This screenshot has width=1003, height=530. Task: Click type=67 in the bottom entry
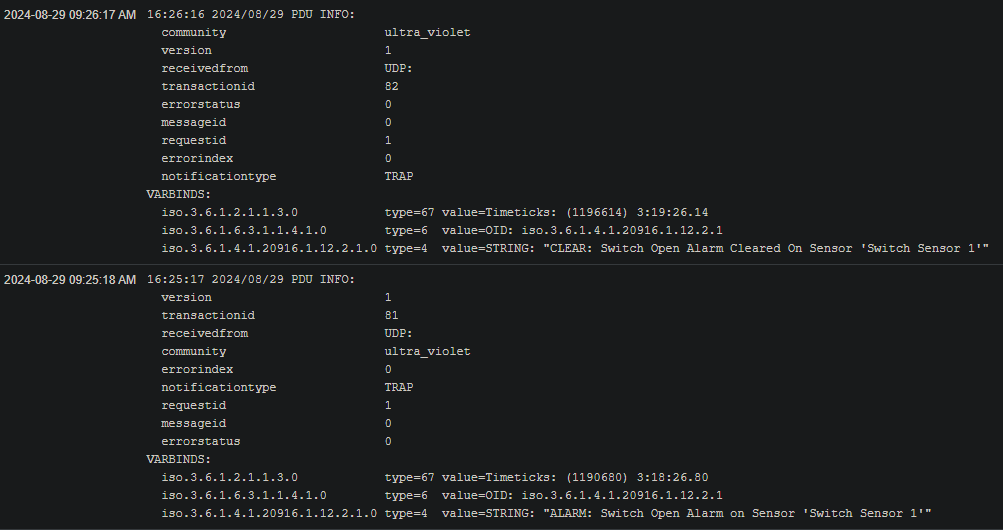(410, 477)
